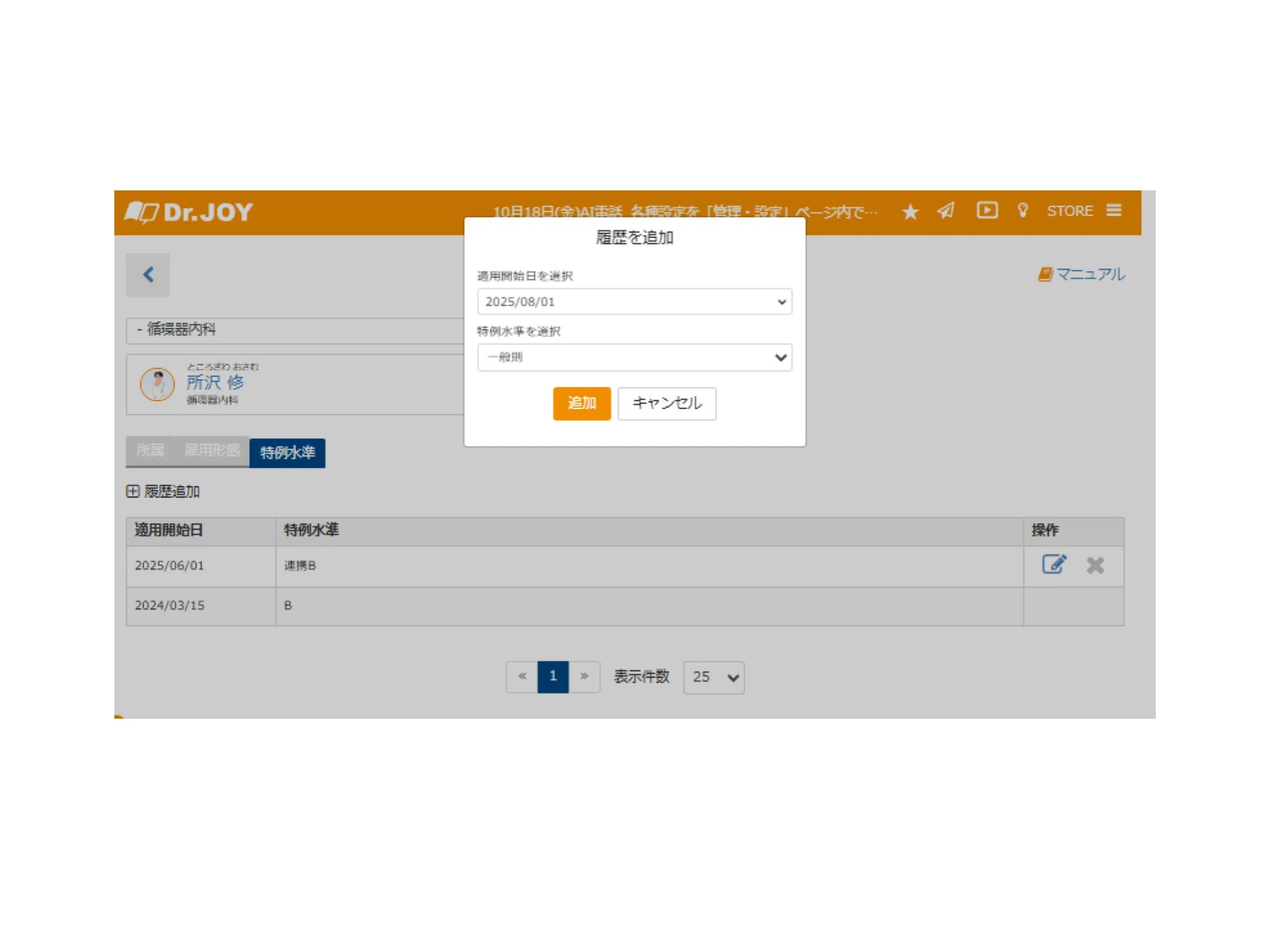Open the 表示件数 25 dropdown
Image resolution: width=1270 pixels, height=952 pixels.
[x=713, y=677]
